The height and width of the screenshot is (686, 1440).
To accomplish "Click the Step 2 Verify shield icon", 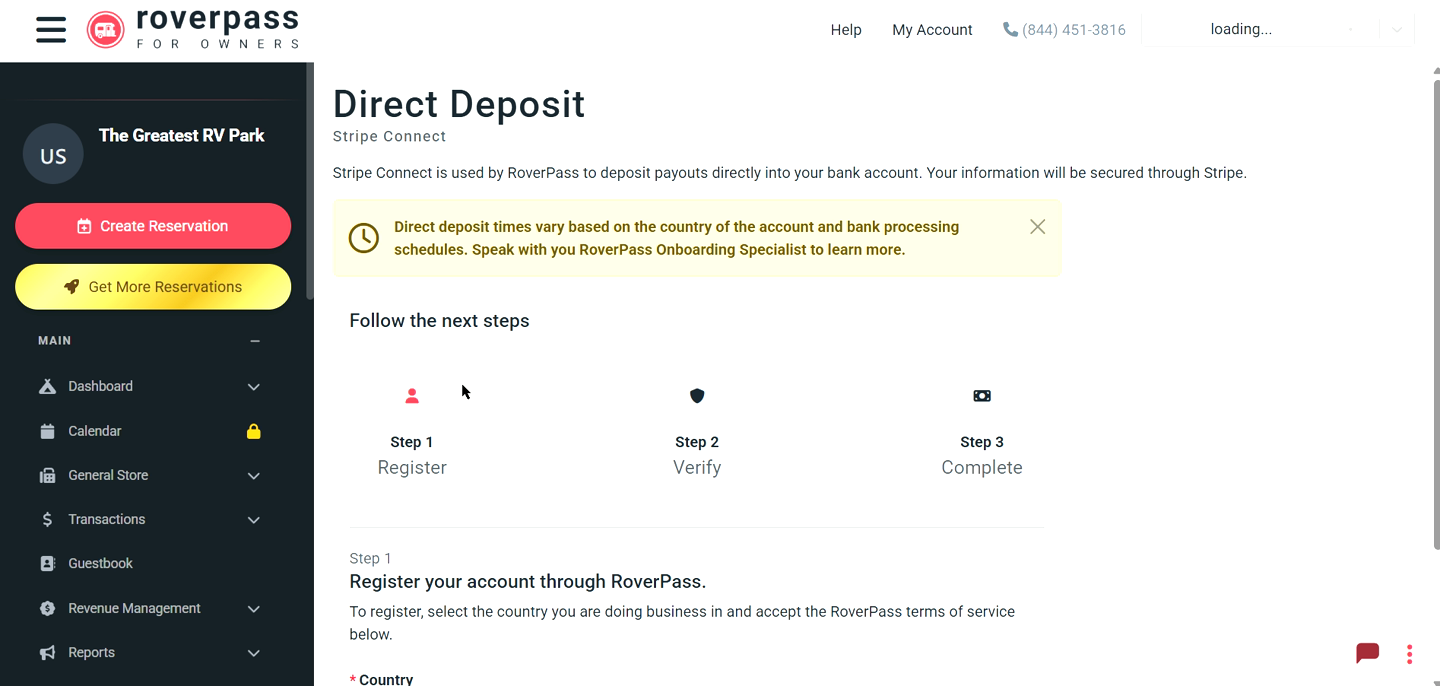I will point(697,396).
